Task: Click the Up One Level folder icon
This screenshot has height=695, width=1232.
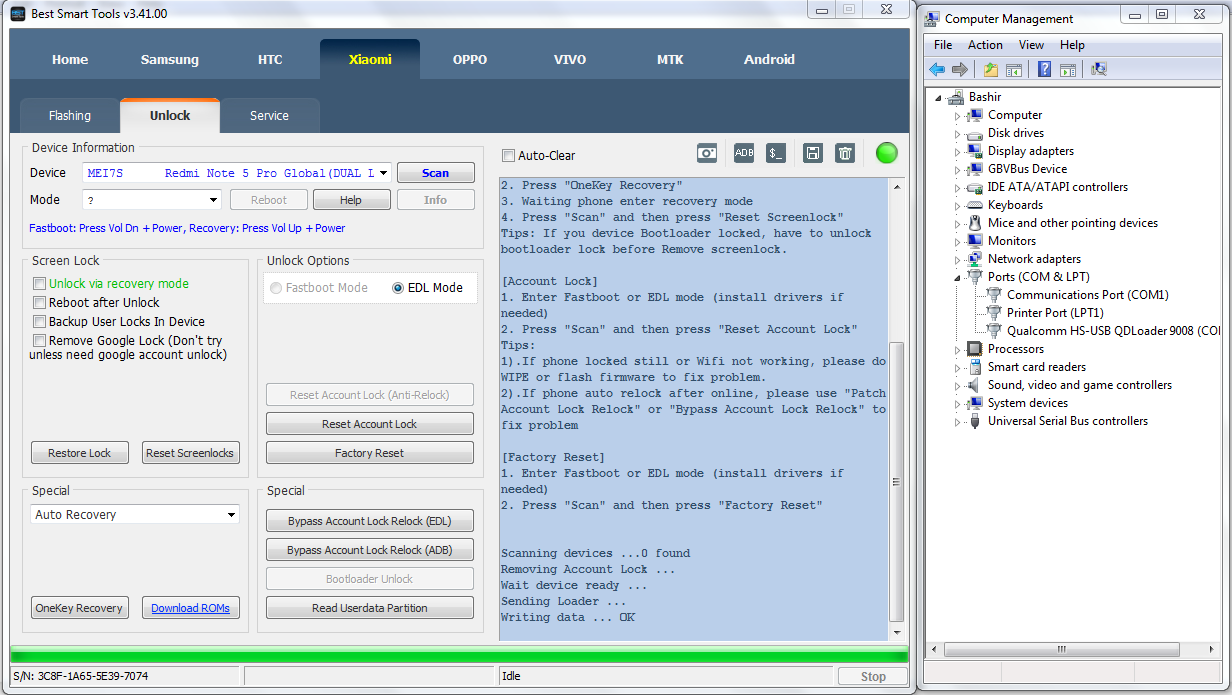Action: click(991, 69)
